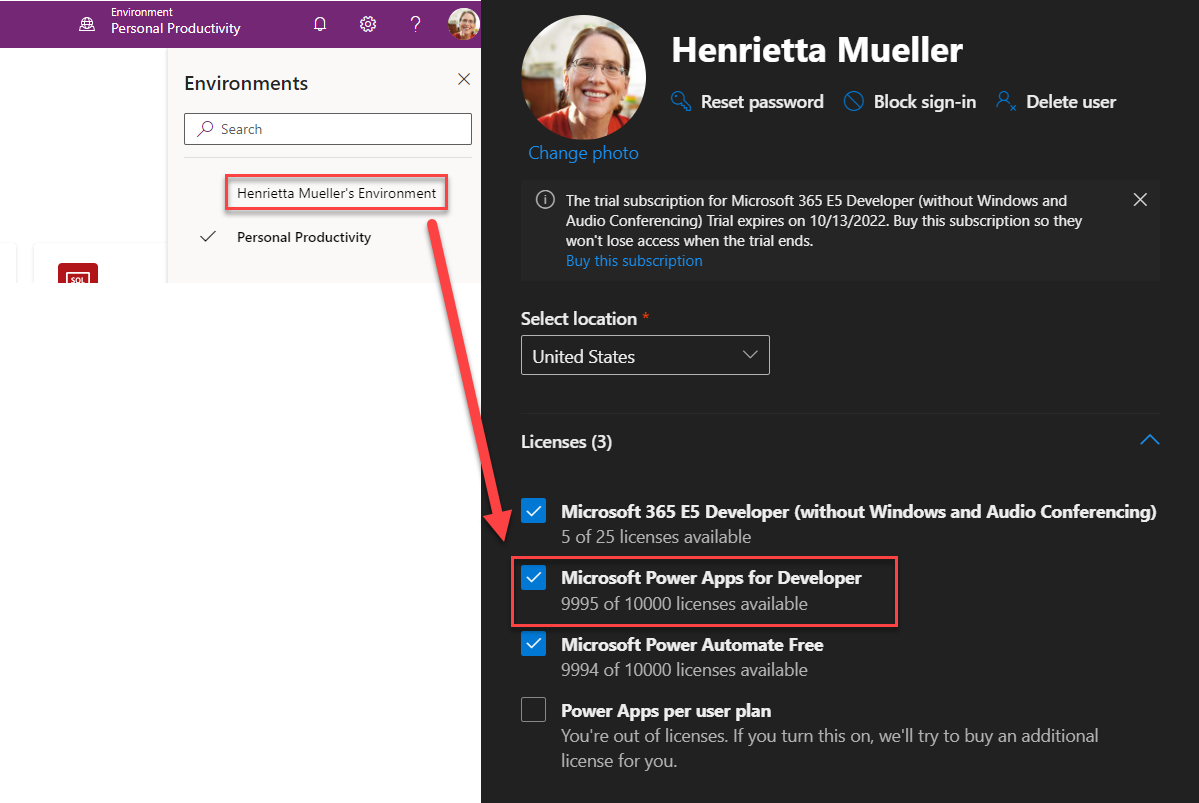Image resolution: width=1199 pixels, height=803 pixels.
Task: Click '9995 of 10000 licenses available' text
Action: (x=684, y=603)
